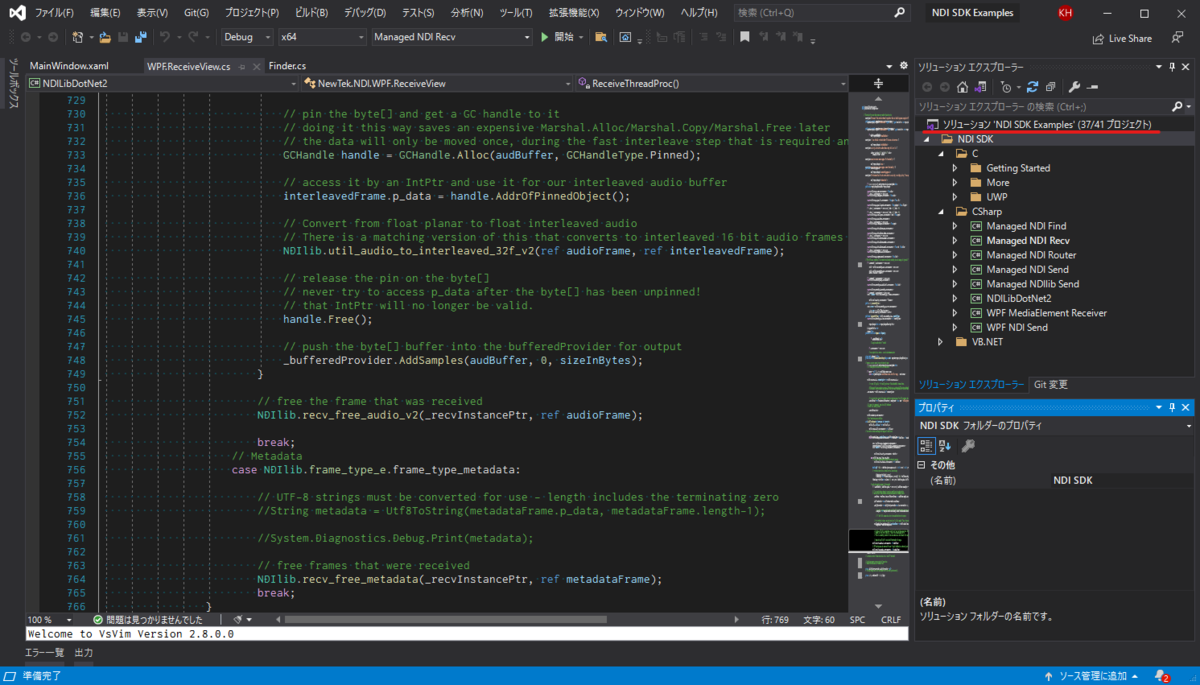Switch to the Finder.cs tab

[288, 66]
